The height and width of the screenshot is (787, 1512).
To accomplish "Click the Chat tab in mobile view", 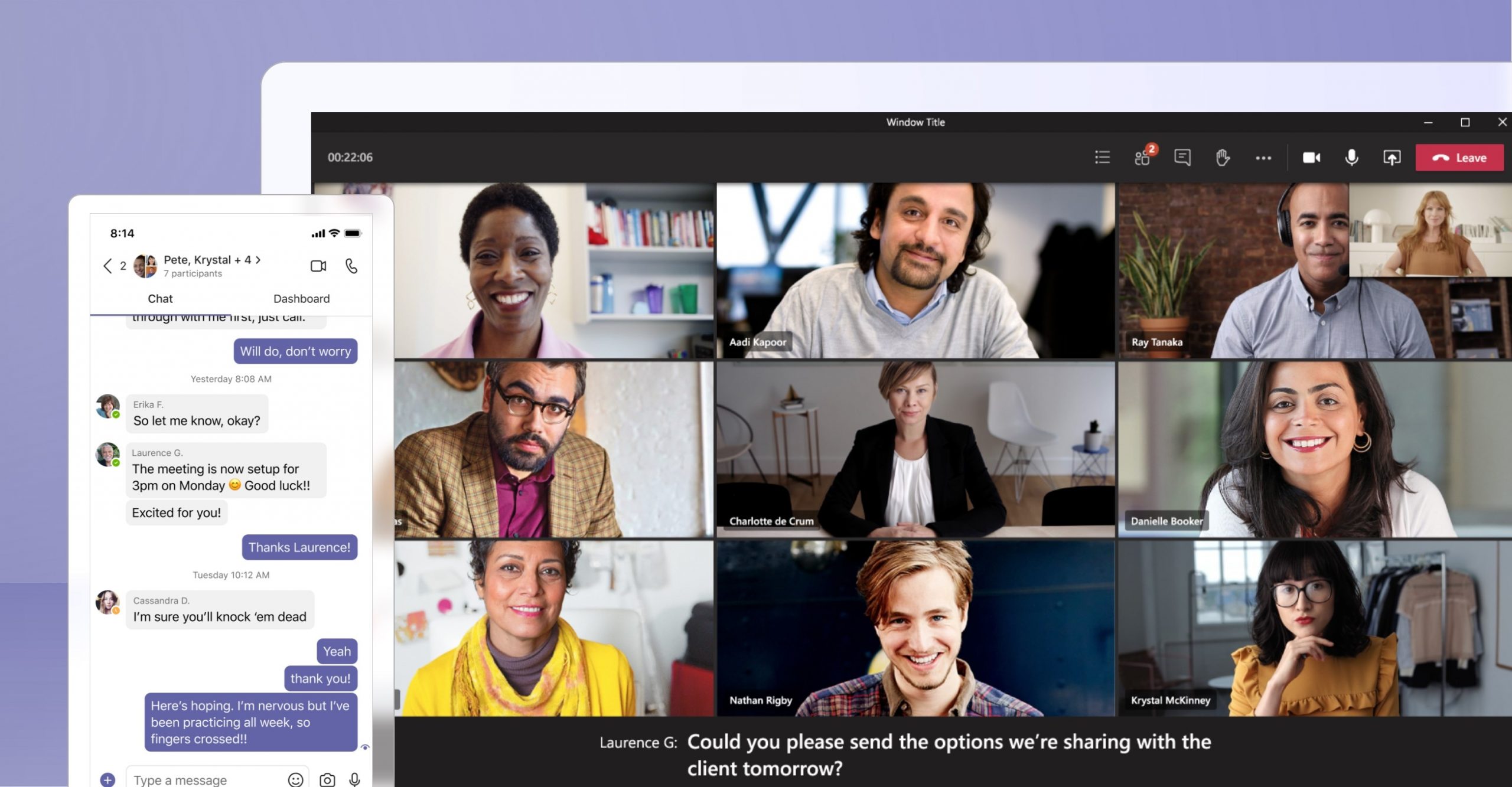I will (x=159, y=298).
